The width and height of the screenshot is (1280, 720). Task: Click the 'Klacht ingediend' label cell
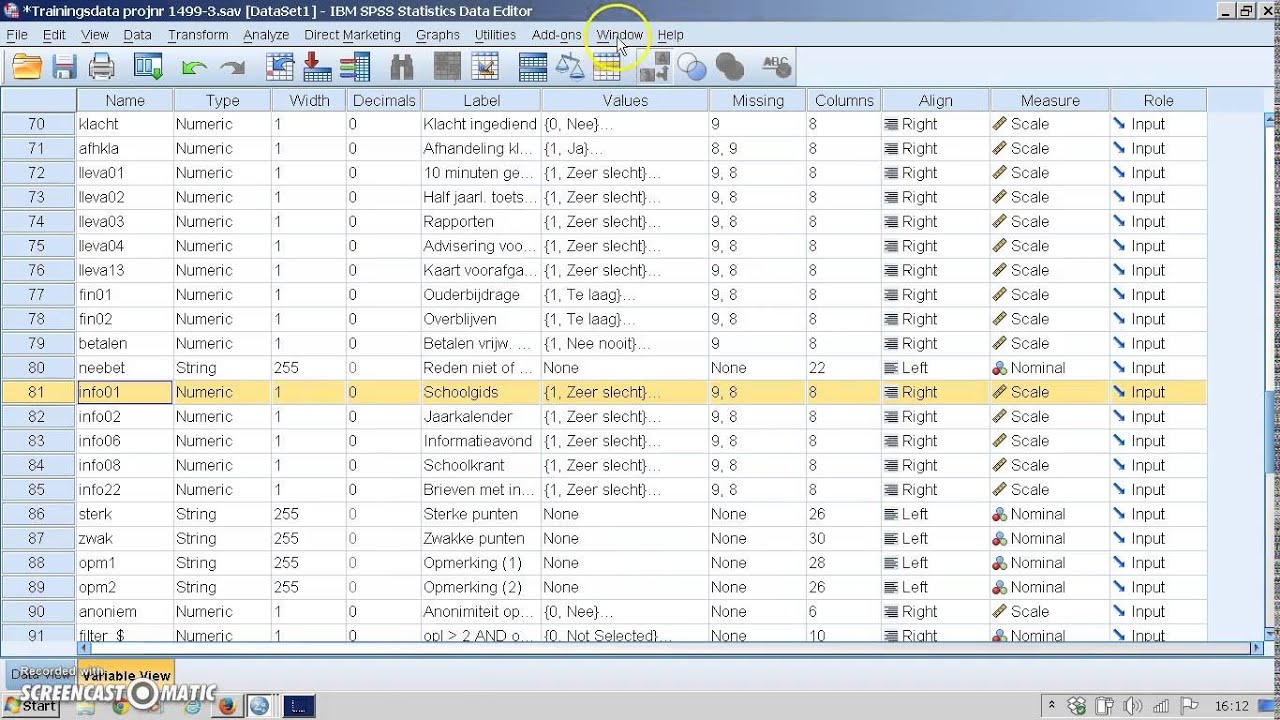tap(481, 124)
